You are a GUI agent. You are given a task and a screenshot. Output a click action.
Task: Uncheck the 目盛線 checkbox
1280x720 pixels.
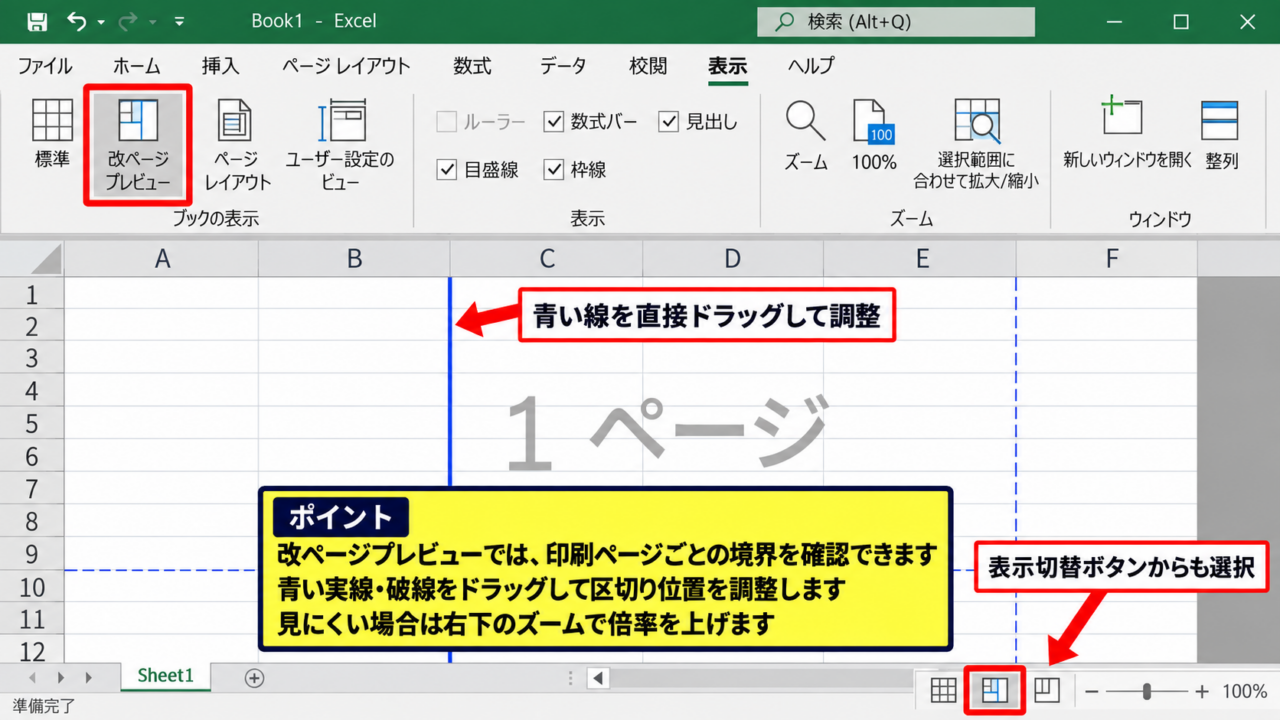coord(446,170)
